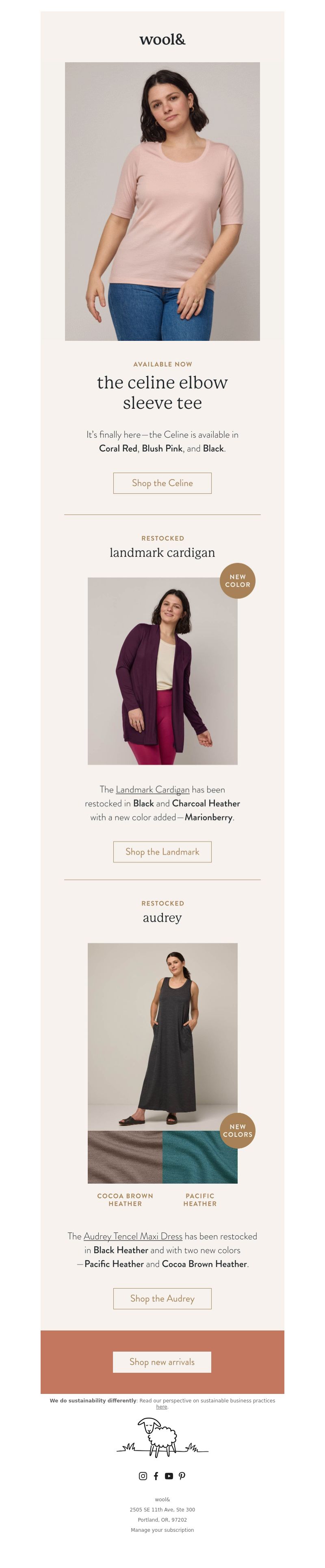325x1568 pixels.
Task: Click Manage your subscription link
Action: (x=162, y=1530)
